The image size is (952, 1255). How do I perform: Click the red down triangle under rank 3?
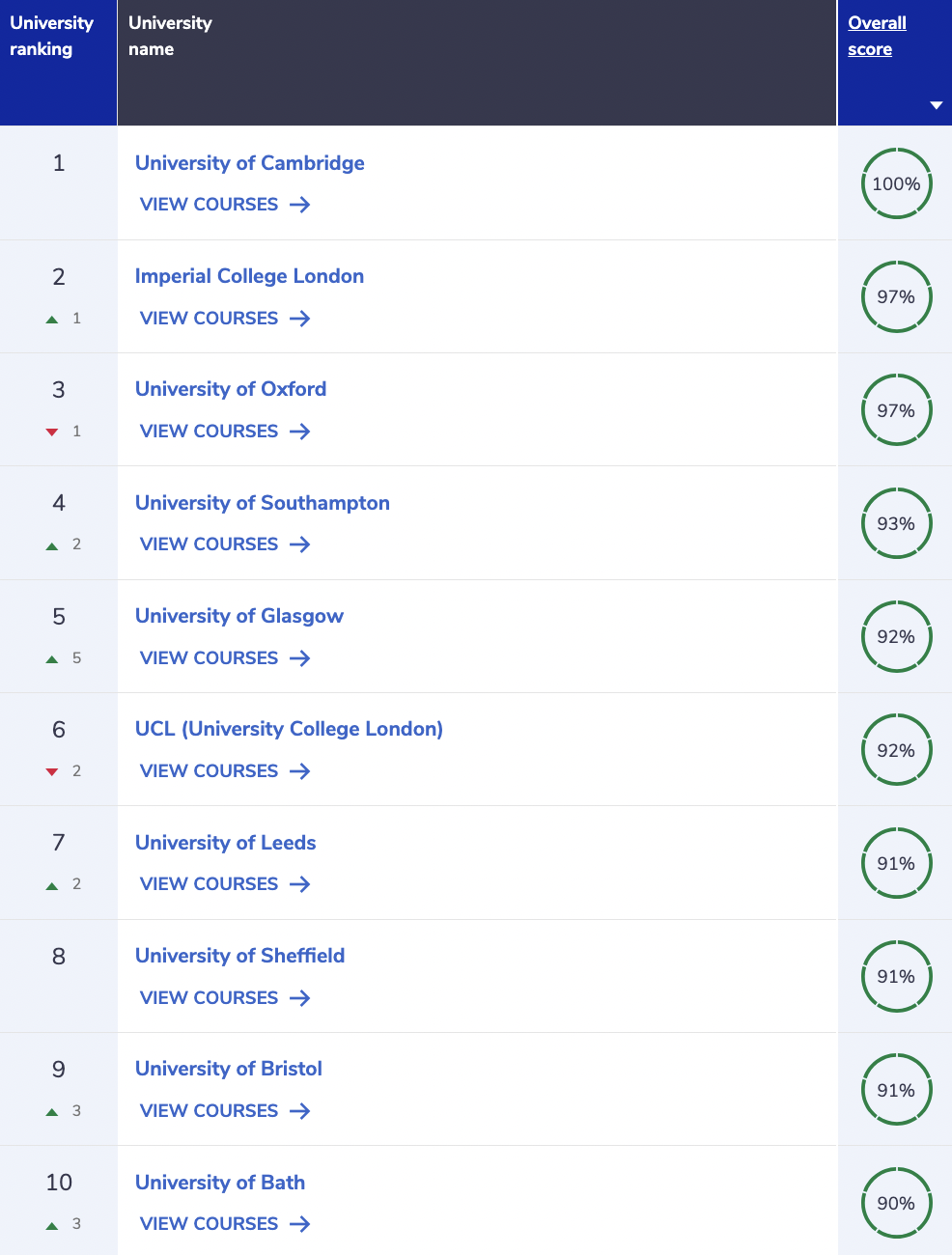[52, 432]
